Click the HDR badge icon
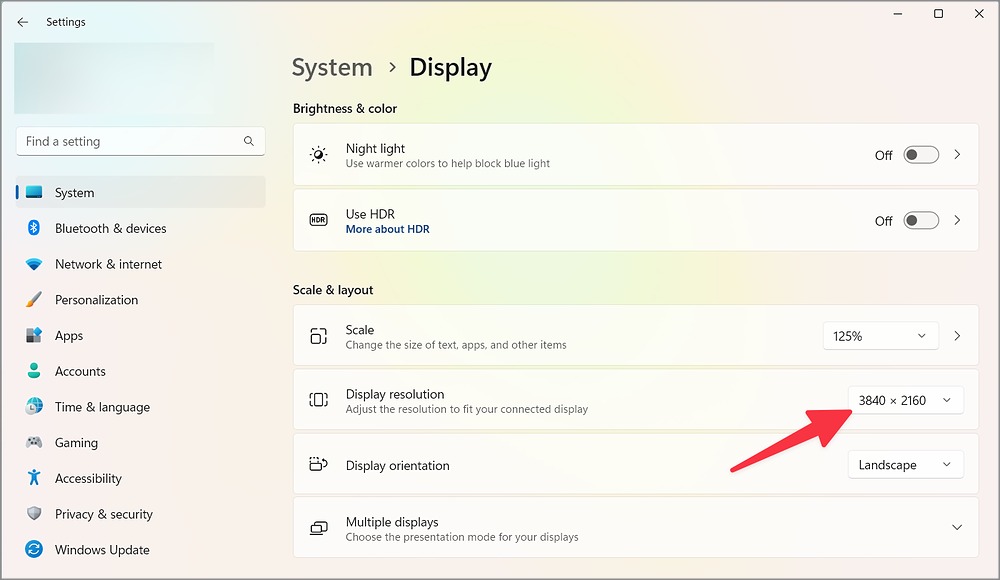 (318, 220)
